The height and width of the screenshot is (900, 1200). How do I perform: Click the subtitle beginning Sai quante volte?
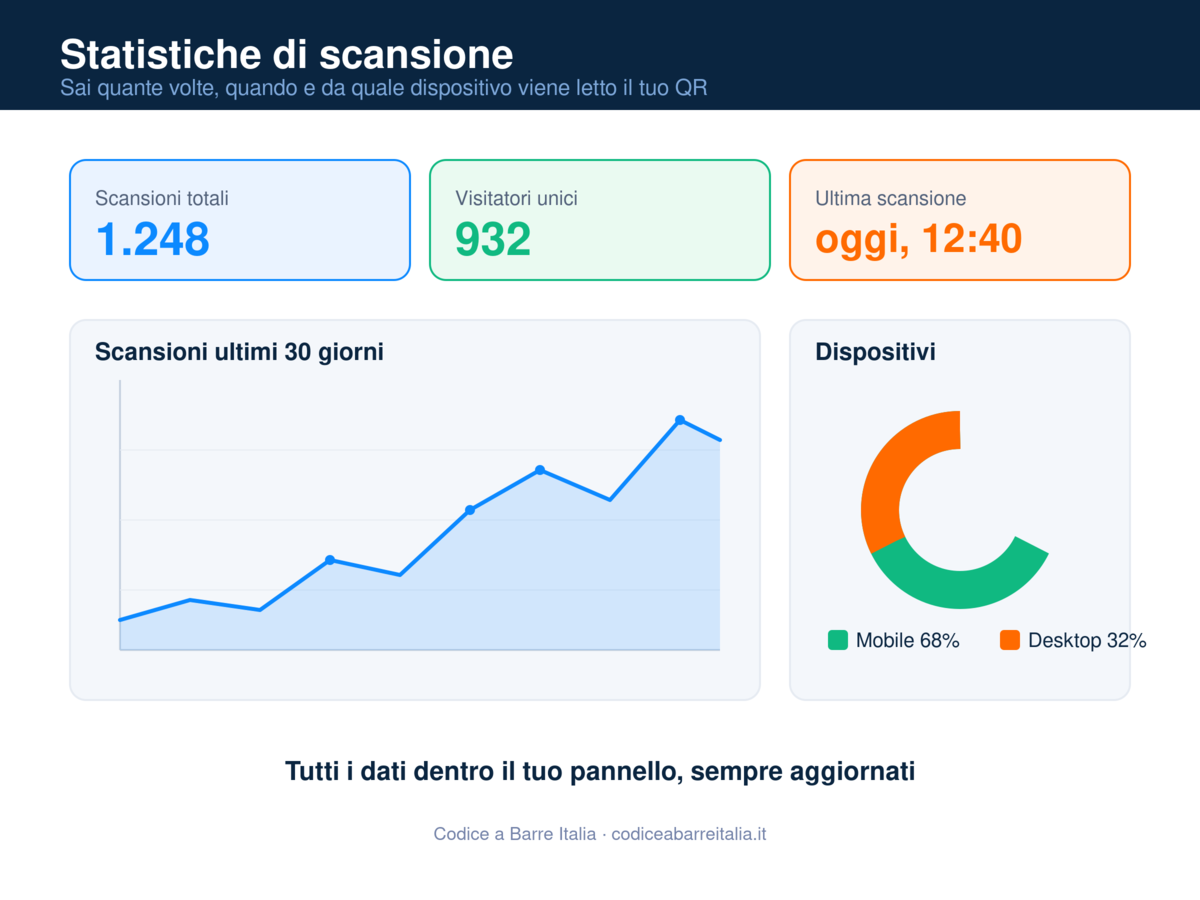(x=384, y=88)
